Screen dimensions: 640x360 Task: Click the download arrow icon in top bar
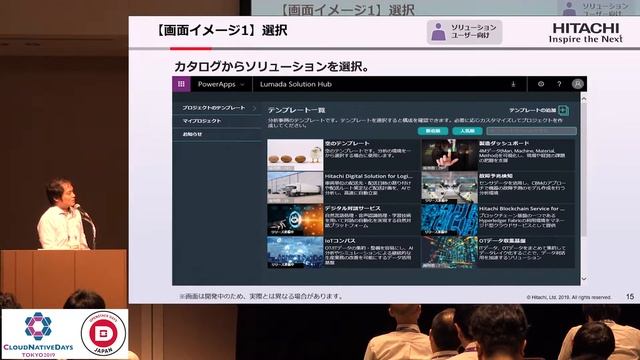pyautogui.click(x=513, y=84)
